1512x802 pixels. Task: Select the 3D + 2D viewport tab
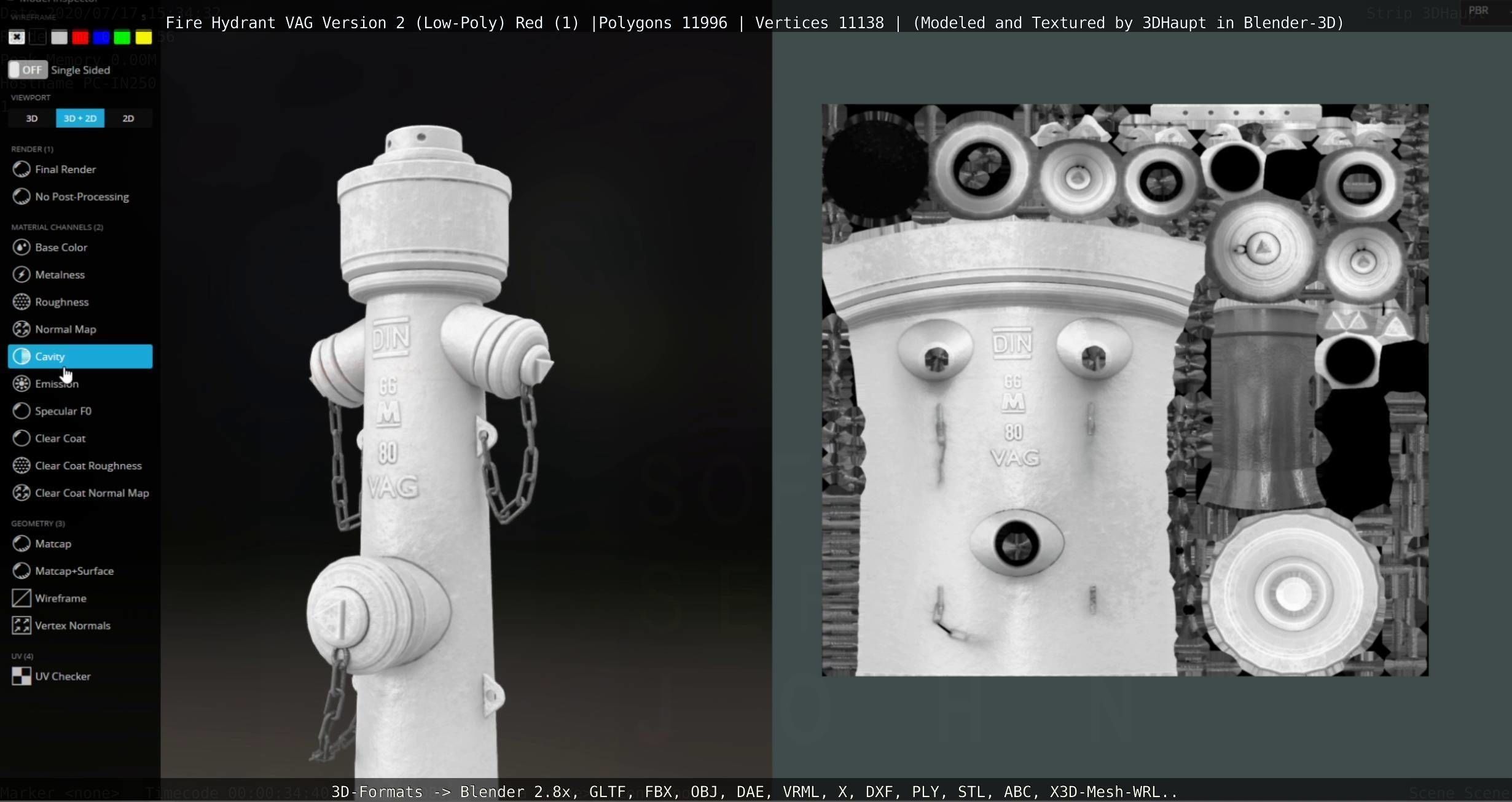(x=80, y=119)
